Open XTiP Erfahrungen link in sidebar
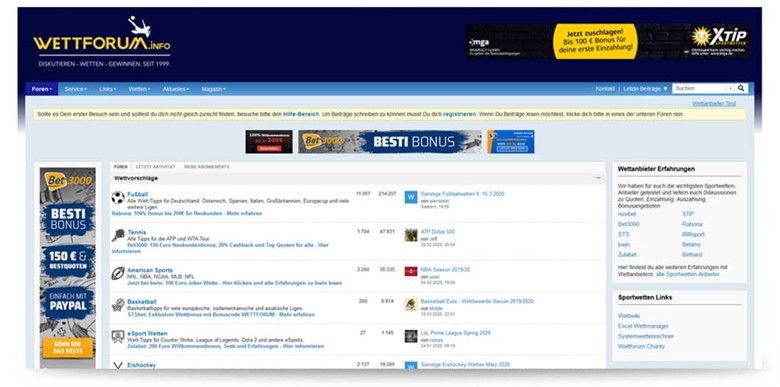This screenshot has width=780, height=387. (x=687, y=214)
